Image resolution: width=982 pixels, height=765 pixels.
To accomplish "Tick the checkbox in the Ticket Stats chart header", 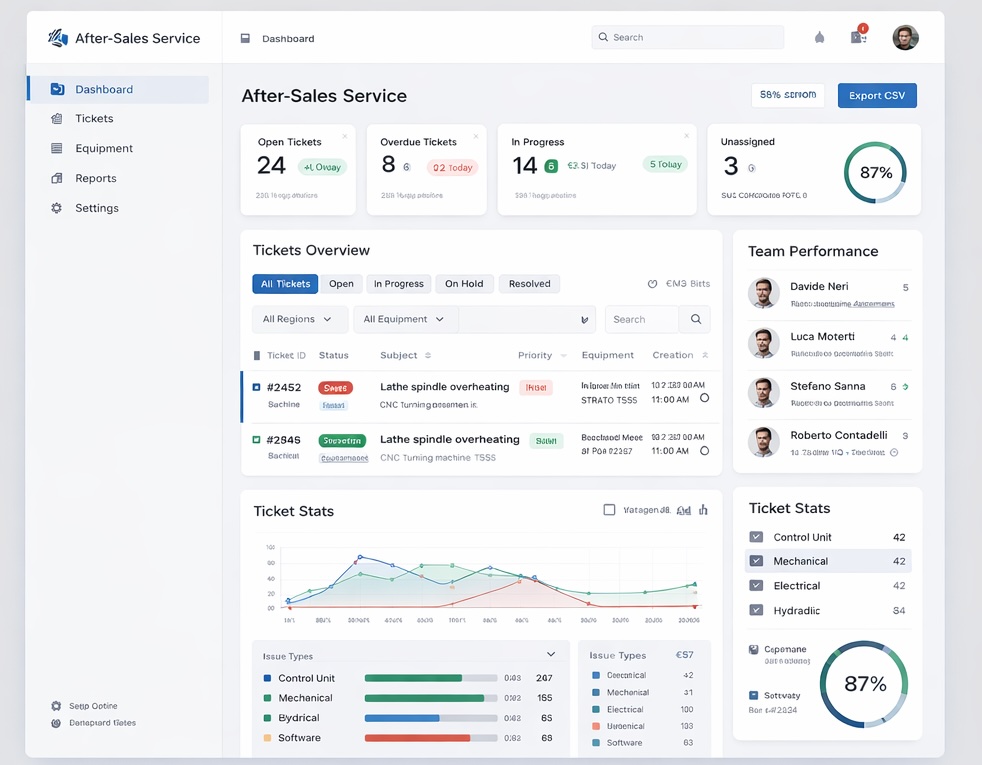I will coord(609,510).
